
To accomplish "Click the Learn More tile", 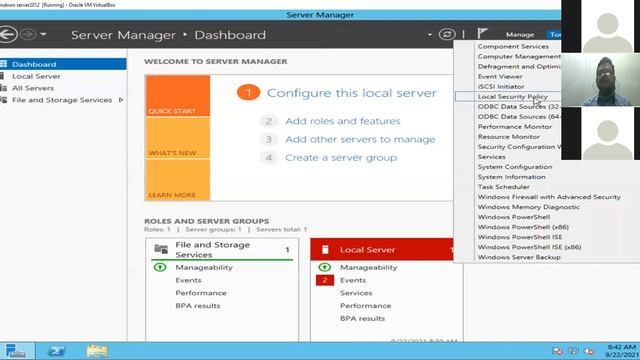I will click(x=178, y=180).
